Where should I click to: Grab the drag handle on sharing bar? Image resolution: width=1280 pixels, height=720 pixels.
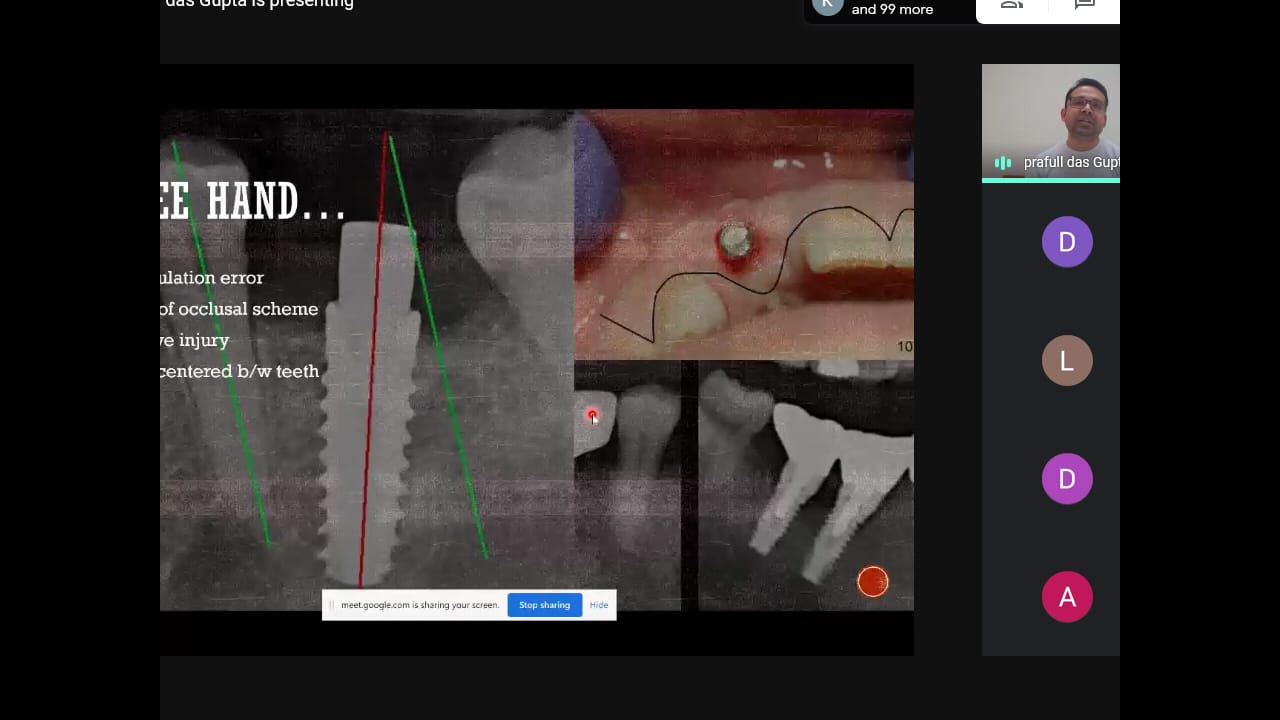[x=332, y=605]
